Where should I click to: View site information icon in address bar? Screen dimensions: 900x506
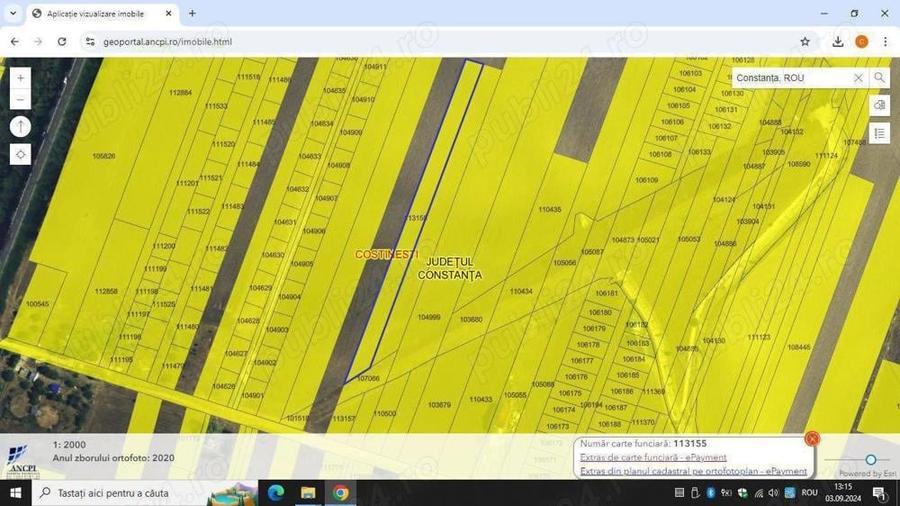point(90,41)
